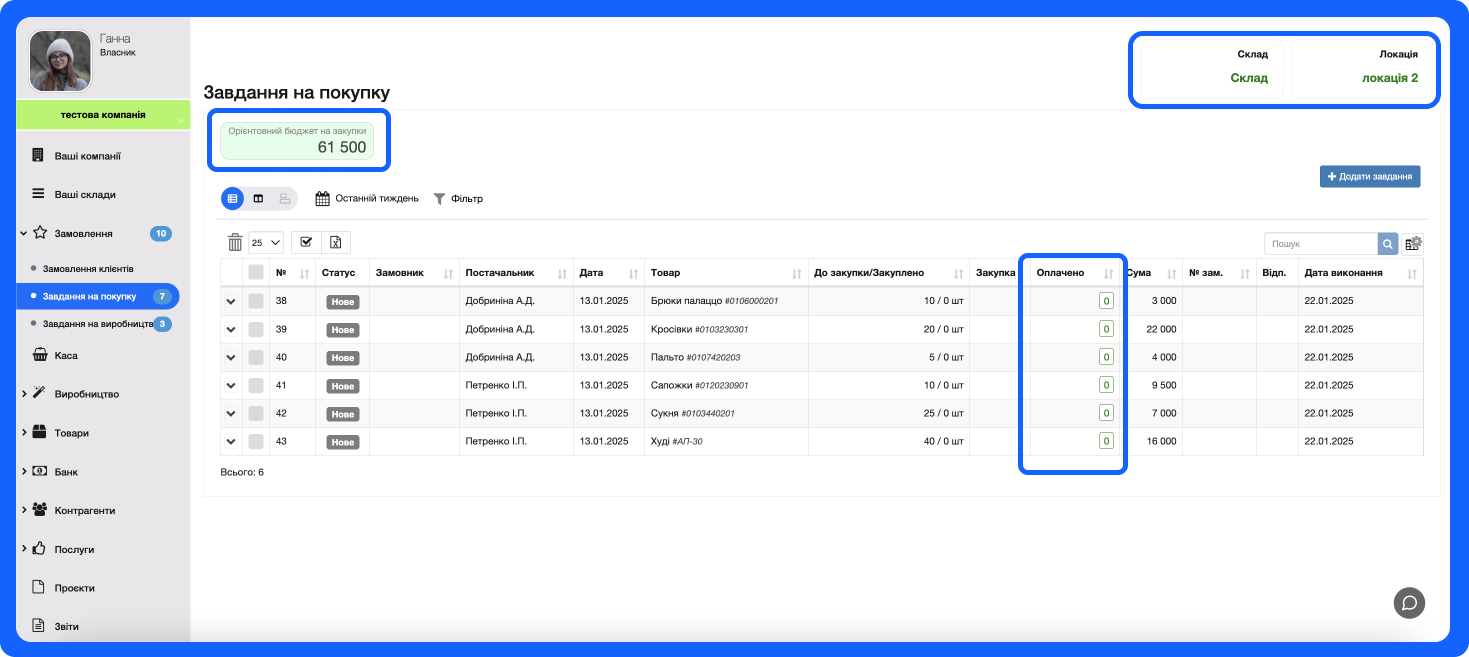Expand row 39 details chevron
This screenshot has width=1469, height=657.
[x=232, y=329]
